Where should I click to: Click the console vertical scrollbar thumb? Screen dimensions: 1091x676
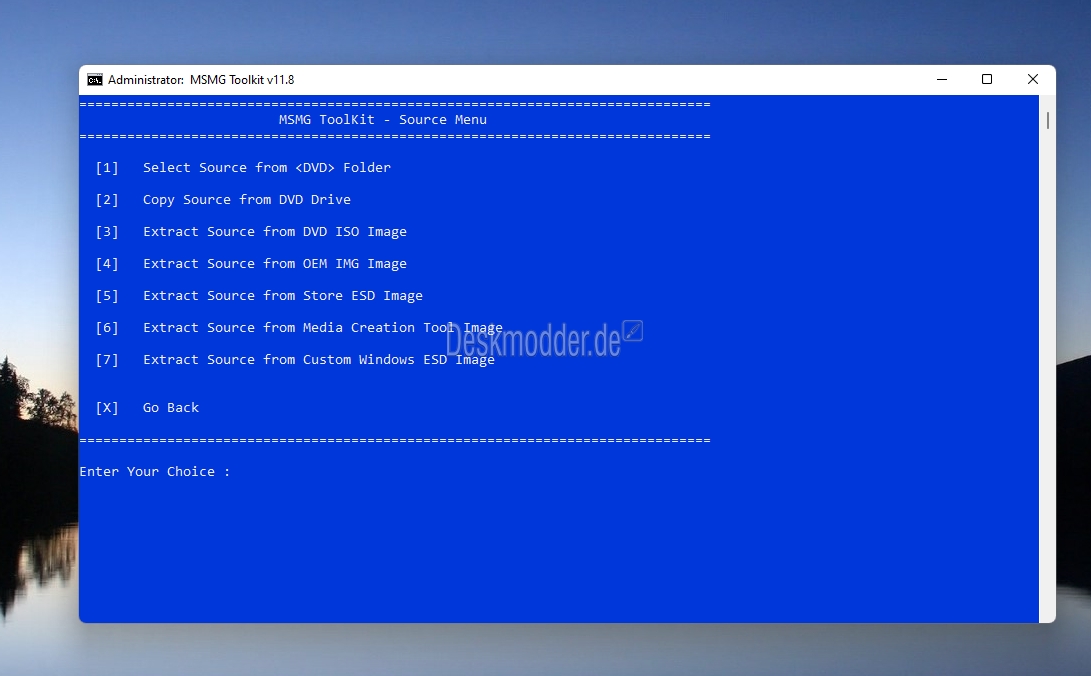click(x=1047, y=120)
